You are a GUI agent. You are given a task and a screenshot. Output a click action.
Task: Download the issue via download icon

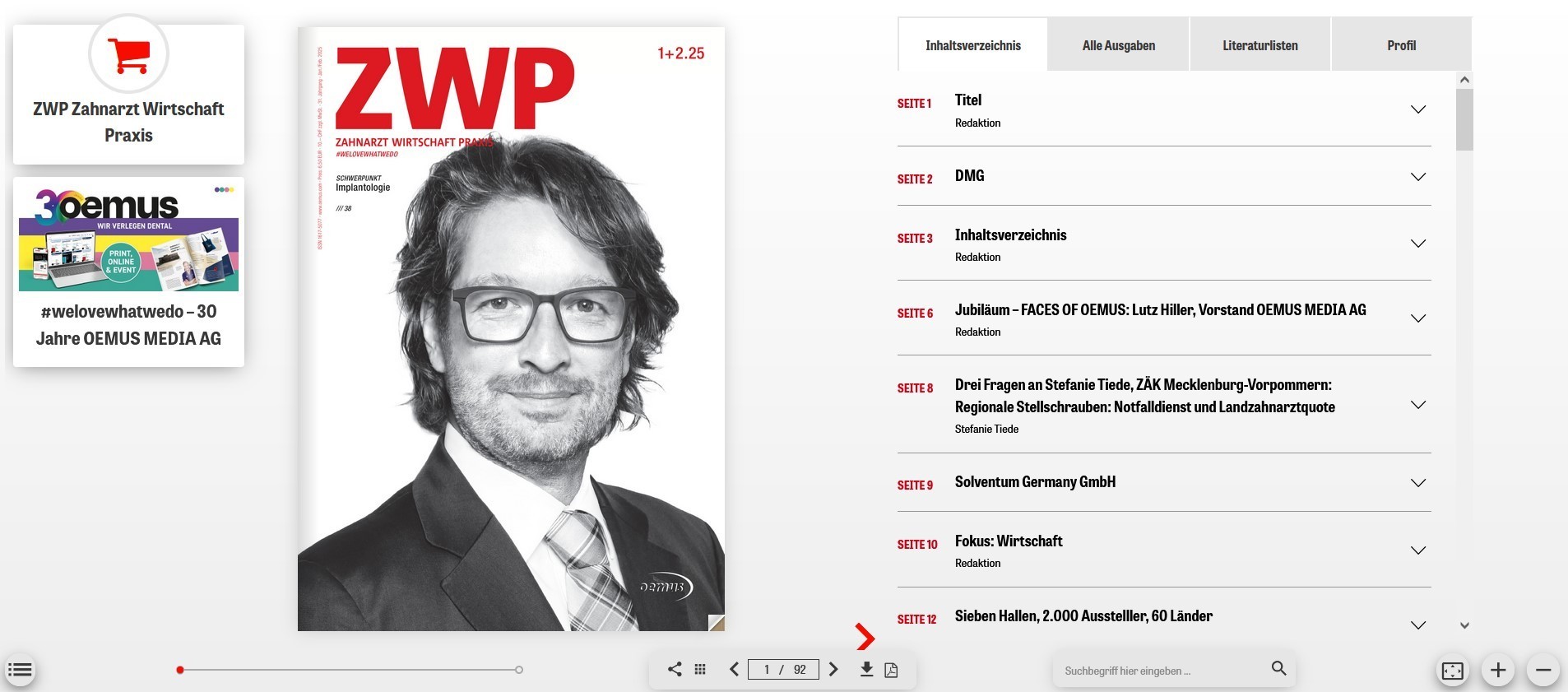[x=866, y=669]
